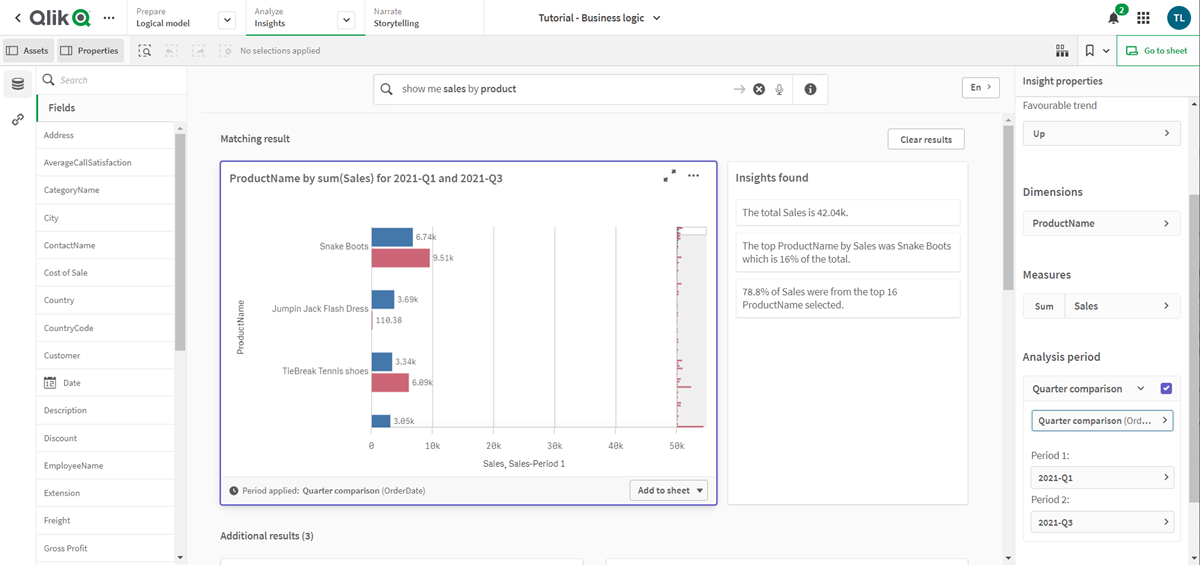This screenshot has width=1200, height=565.
Task: Click the Go to sheet button
Action: click(1157, 51)
